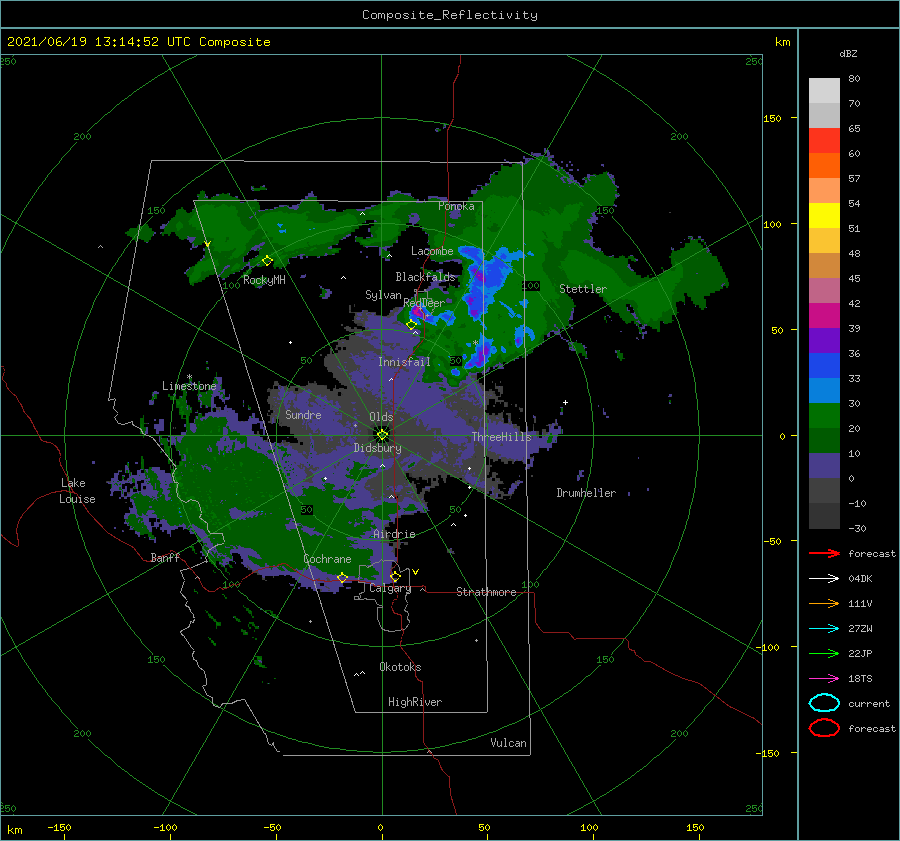This screenshot has height=841, width=900.
Task: Click the HighRiver town label
Action: coord(415,702)
